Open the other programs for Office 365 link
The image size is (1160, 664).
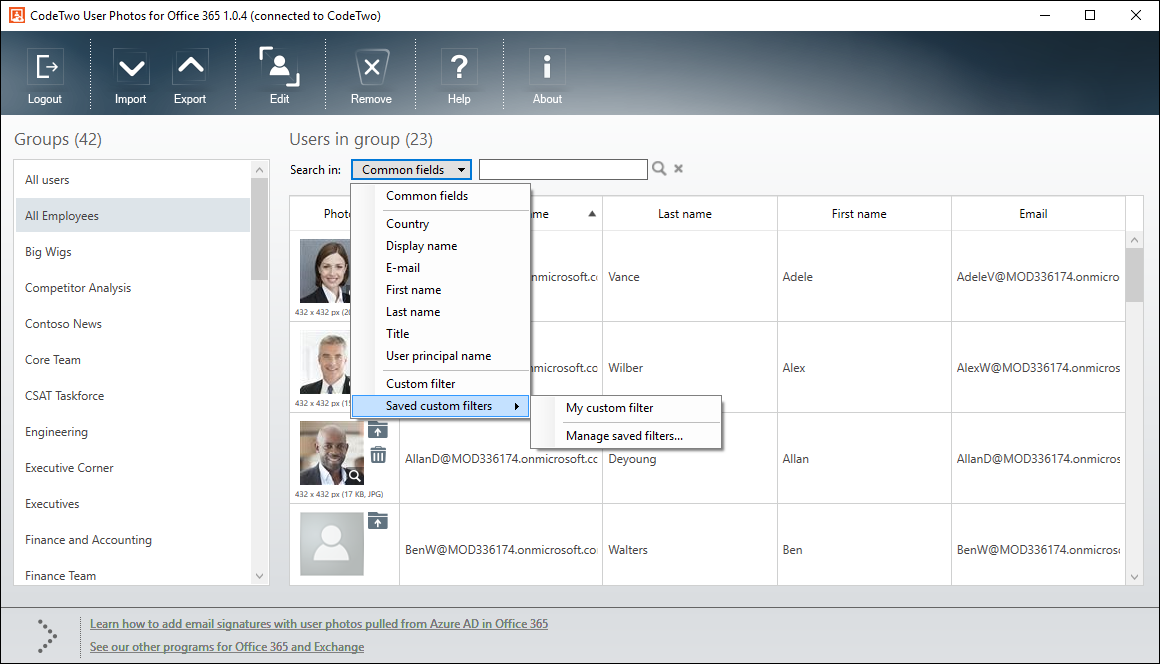[x=227, y=647]
